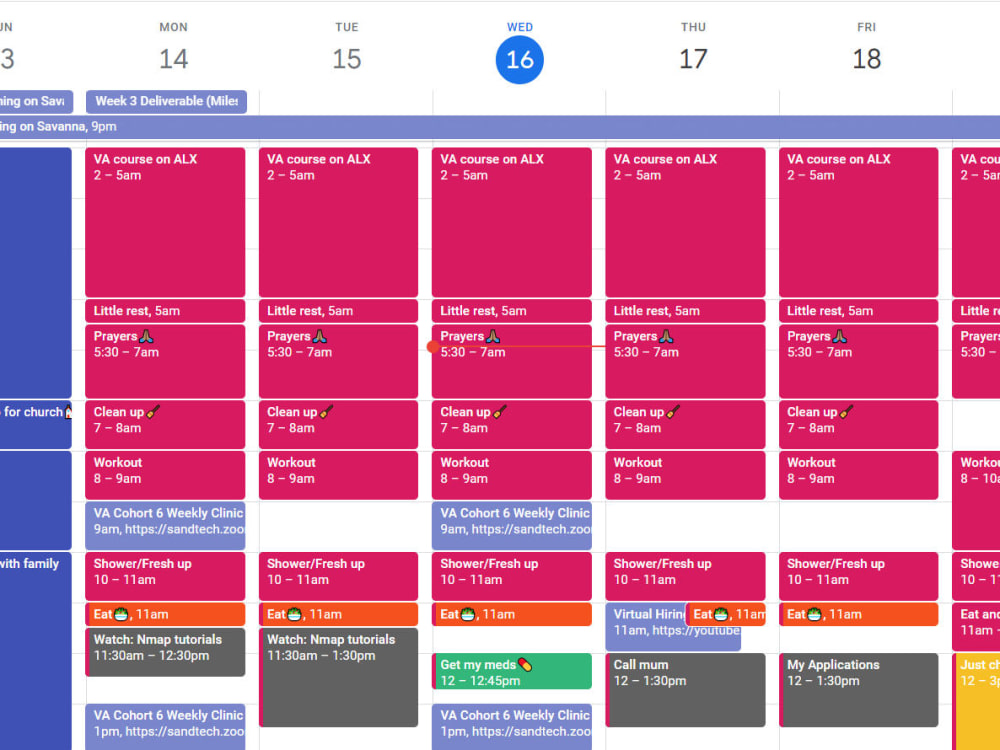
Task: Open Tuesday Workout 8 – 9am event
Action: coord(339,475)
